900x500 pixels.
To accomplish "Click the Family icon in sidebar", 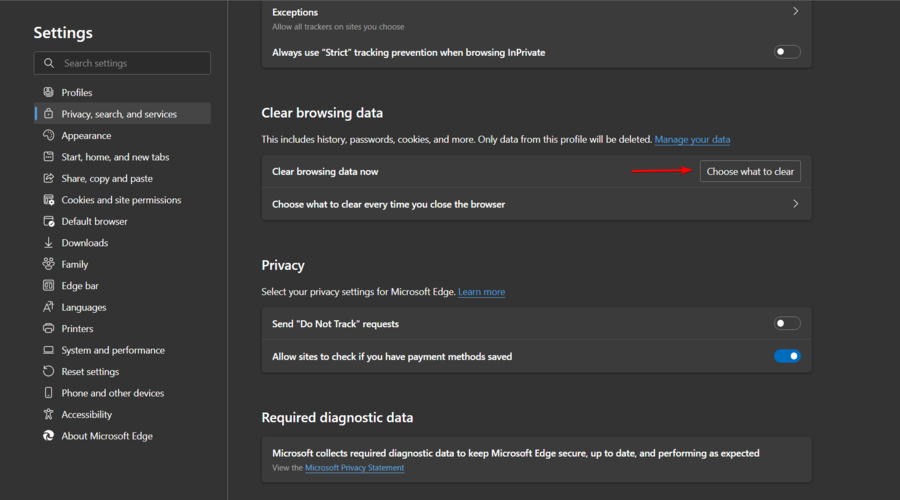I will click(x=48, y=265).
